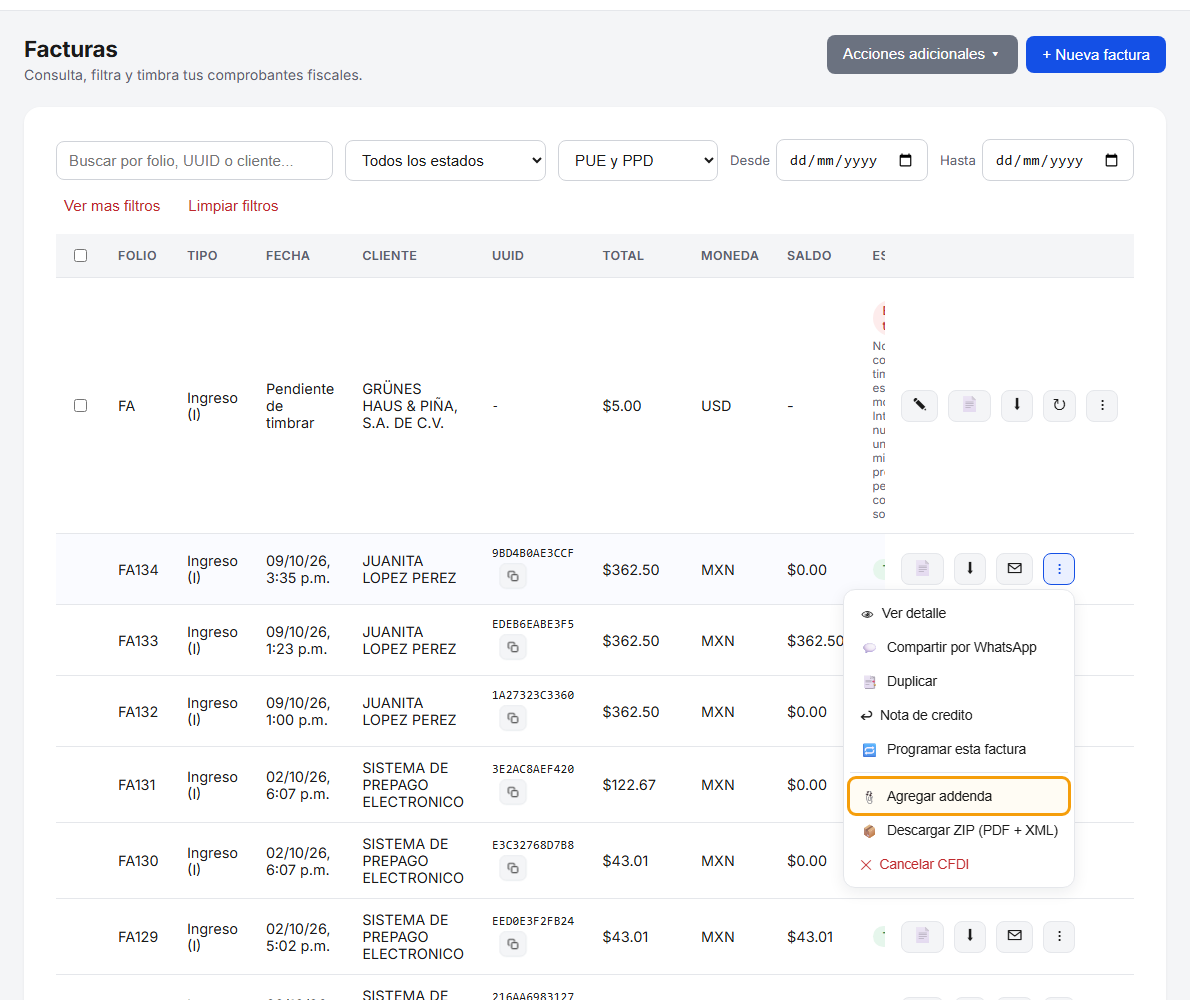Email invoice FA129 with the envelope icon
The width and height of the screenshot is (1190, 1000).
[x=1015, y=936]
